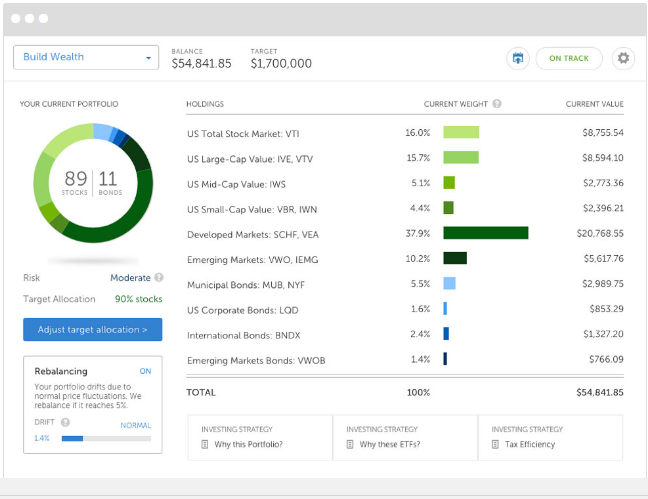Click the drift progress bar

[x=106, y=439]
